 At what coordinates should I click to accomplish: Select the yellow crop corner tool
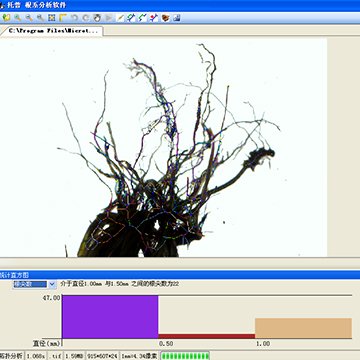[63, 18]
